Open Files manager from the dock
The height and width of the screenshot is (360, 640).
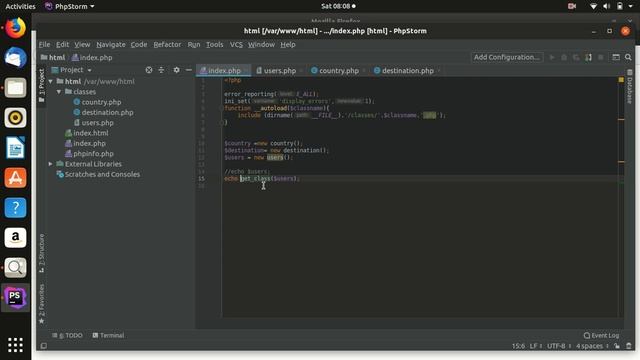pyautogui.click(x=16, y=88)
